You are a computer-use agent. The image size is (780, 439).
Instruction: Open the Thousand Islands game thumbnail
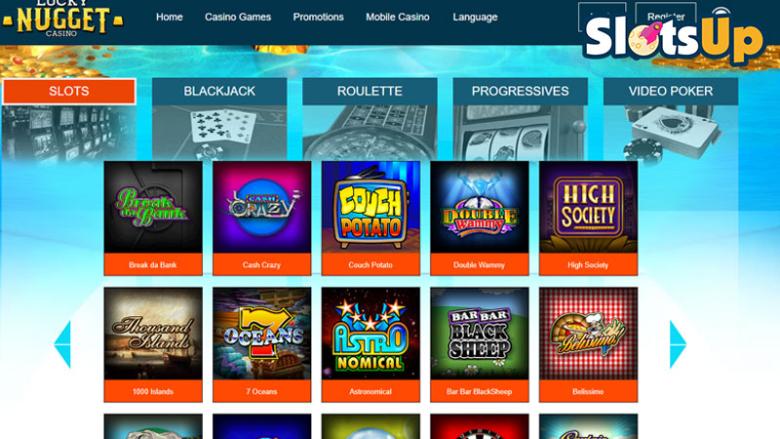153,334
